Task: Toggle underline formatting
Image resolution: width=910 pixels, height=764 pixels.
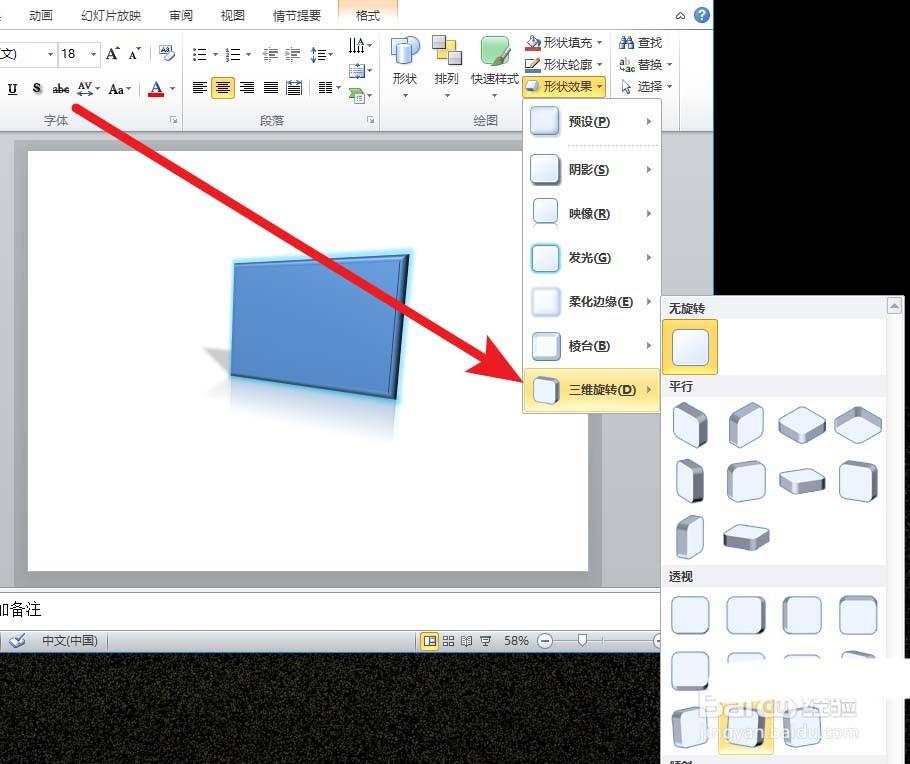Action: pyautogui.click(x=11, y=88)
